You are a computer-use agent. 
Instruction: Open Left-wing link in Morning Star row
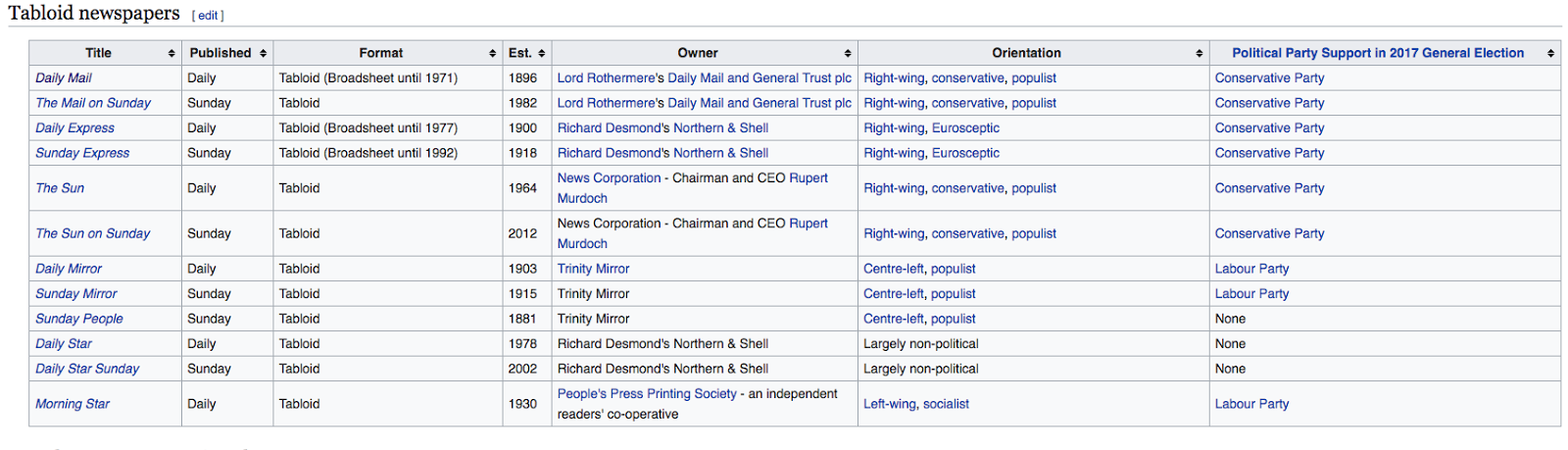pyautogui.click(x=889, y=404)
